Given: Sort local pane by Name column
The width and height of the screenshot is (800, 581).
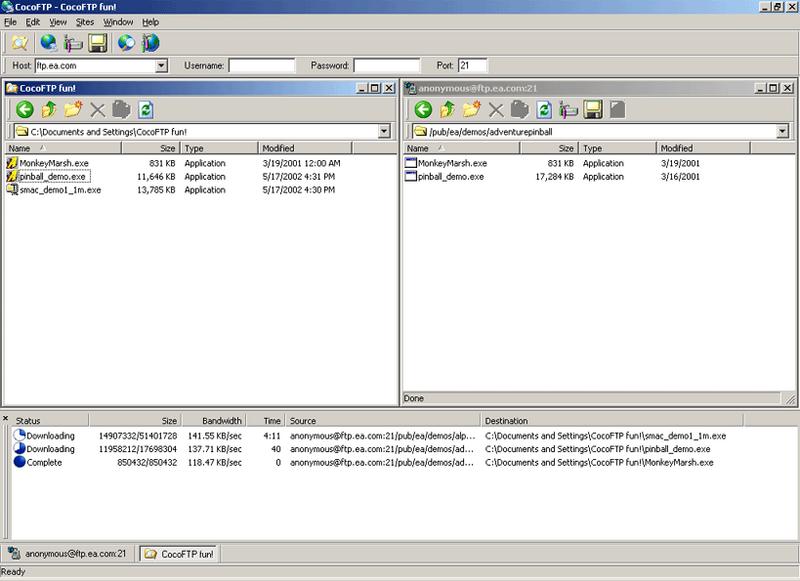Looking at the screenshot, I should pyautogui.click(x=63, y=148).
